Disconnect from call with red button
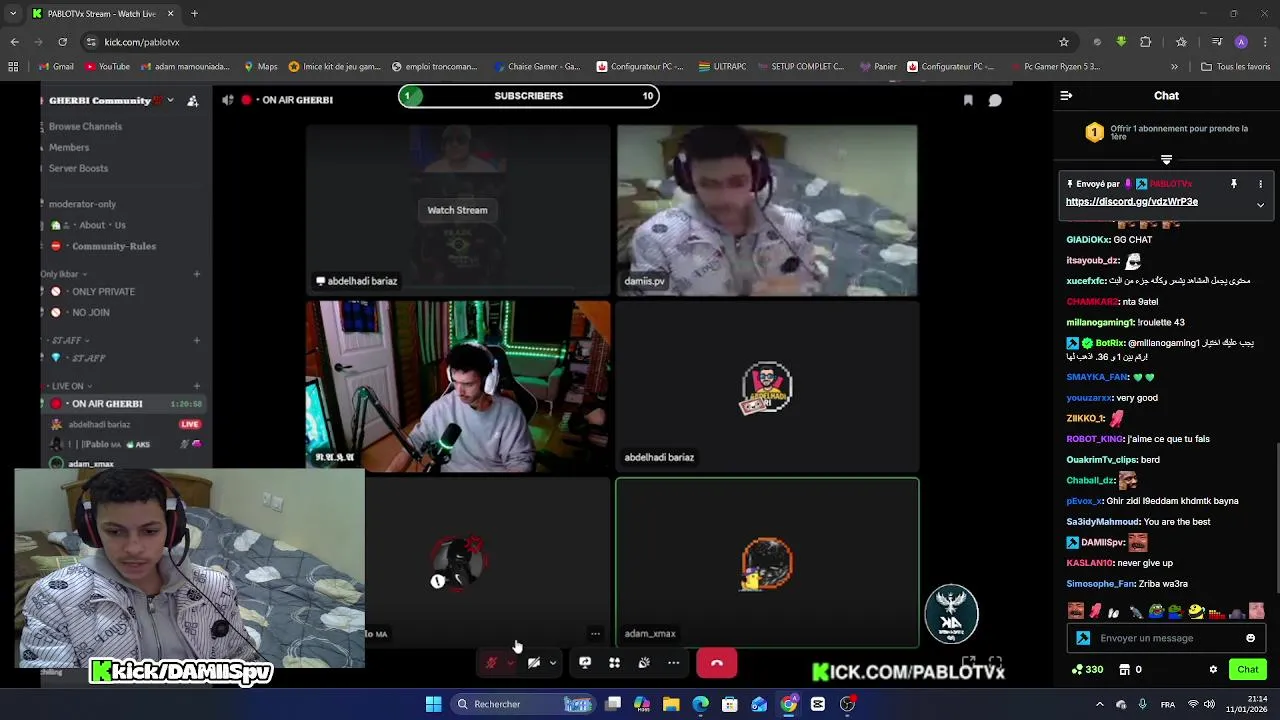Image resolution: width=1280 pixels, height=720 pixels. pos(716,663)
